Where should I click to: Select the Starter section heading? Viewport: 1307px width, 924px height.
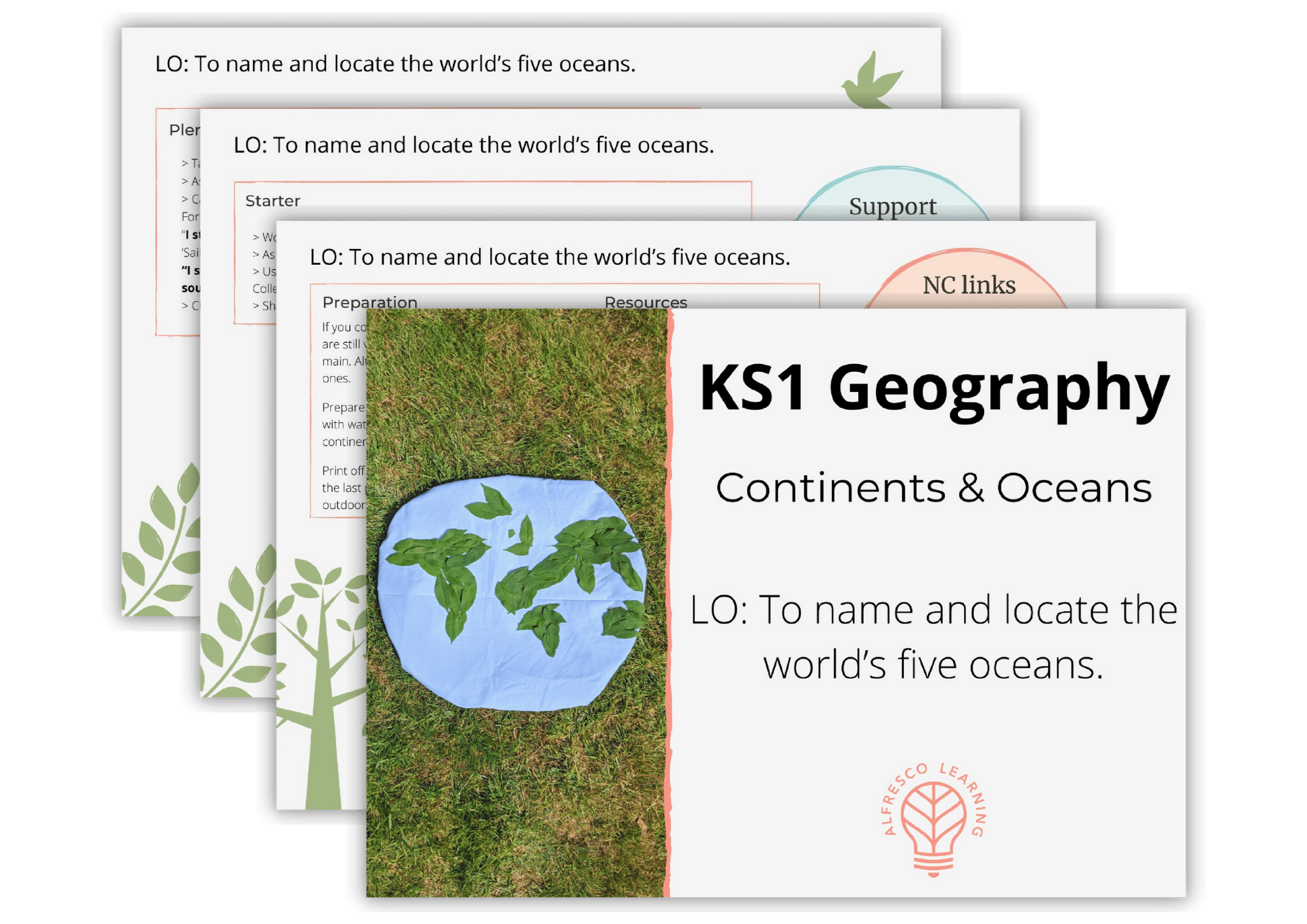click(x=273, y=201)
